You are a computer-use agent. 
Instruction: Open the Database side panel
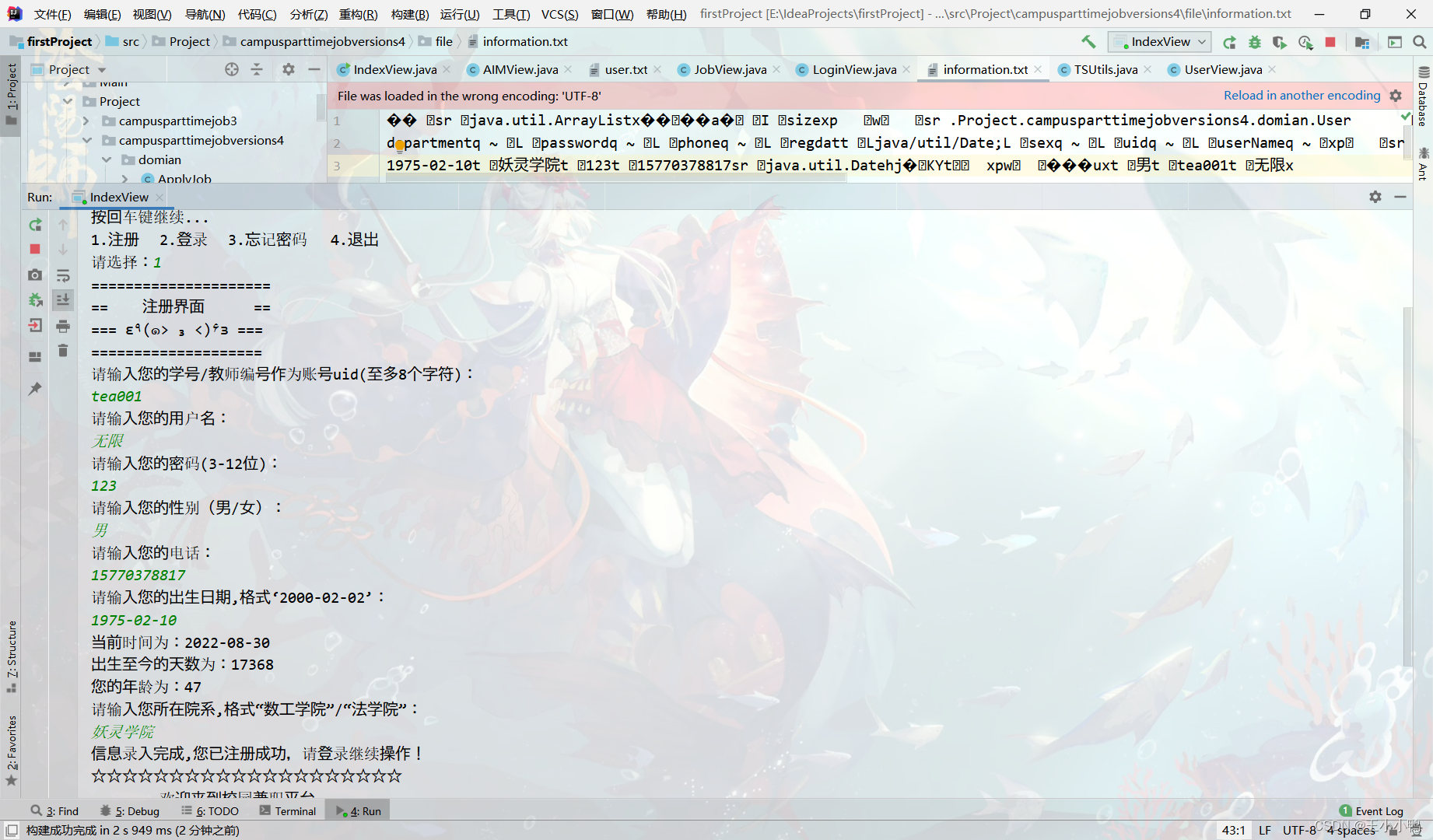[1424, 96]
